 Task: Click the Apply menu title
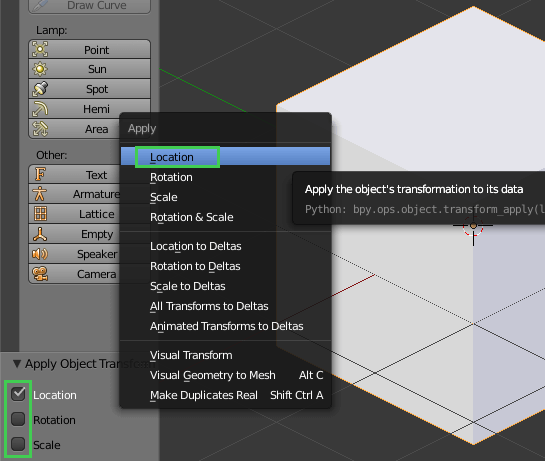click(x=142, y=129)
